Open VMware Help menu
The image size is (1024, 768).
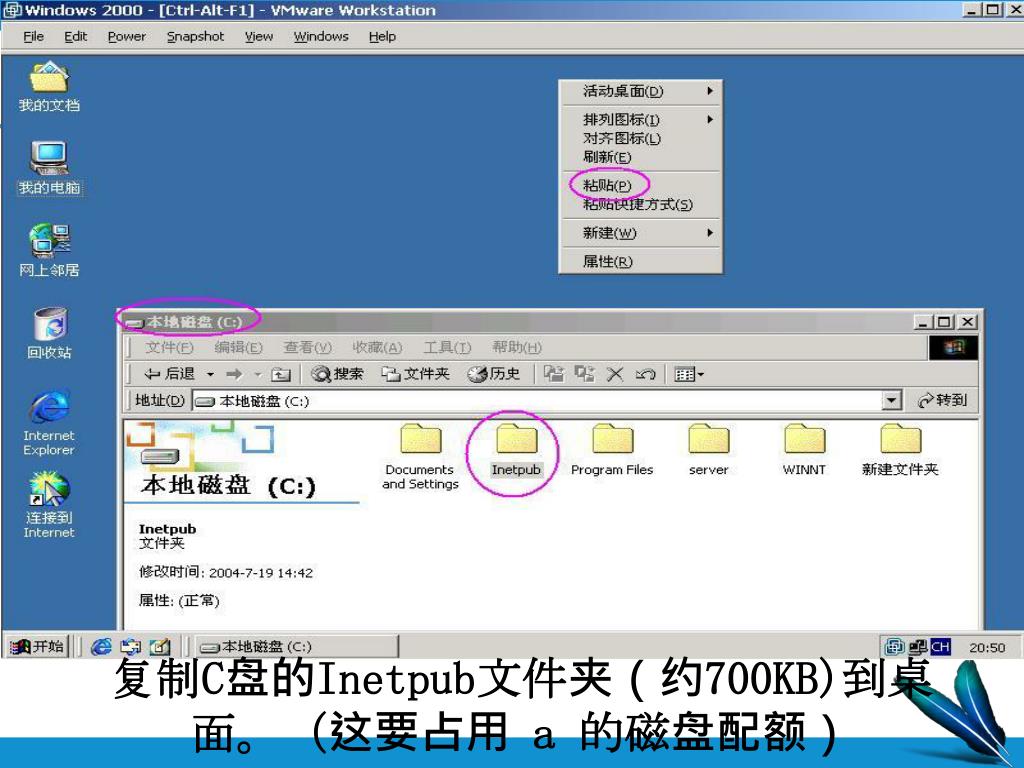pos(382,37)
